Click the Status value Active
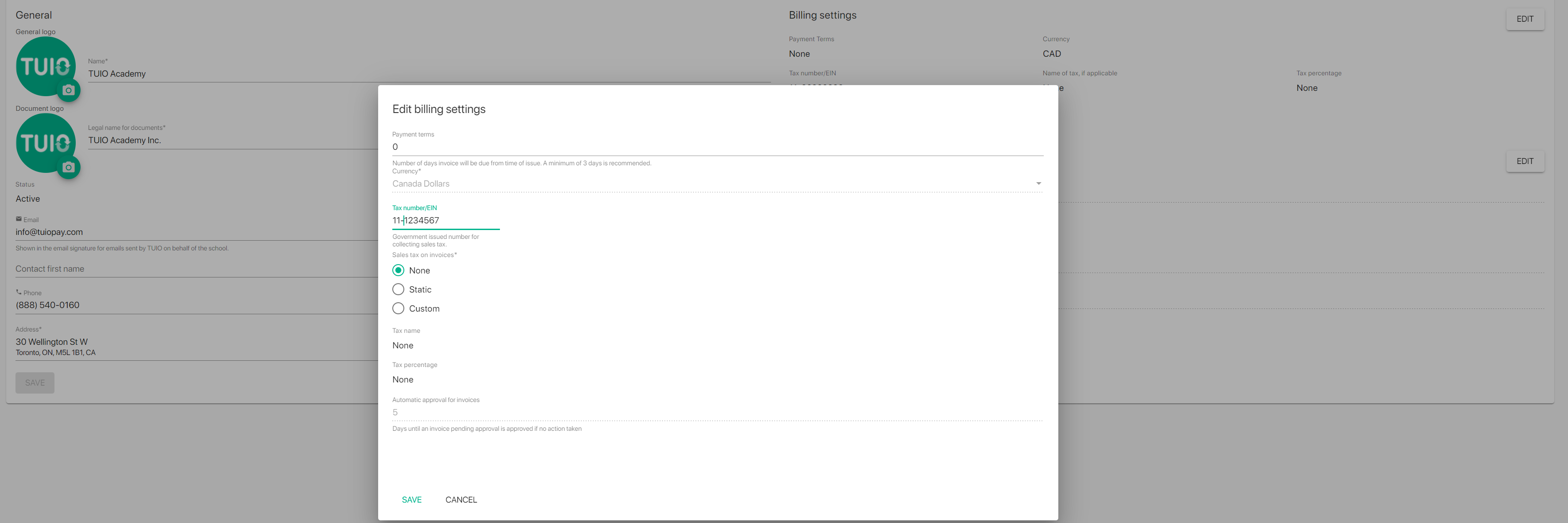 coord(27,199)
